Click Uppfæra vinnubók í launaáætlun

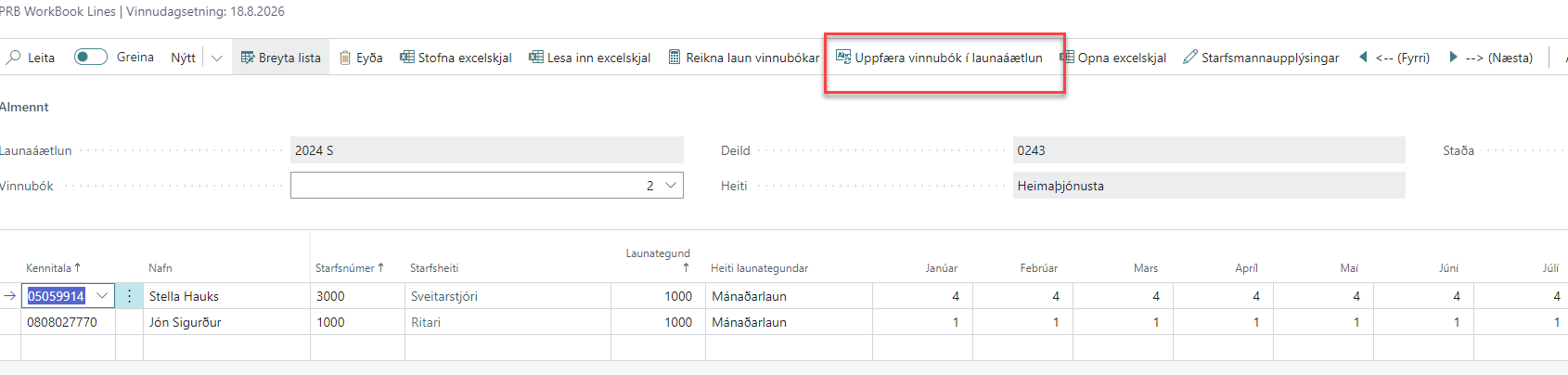939,58
